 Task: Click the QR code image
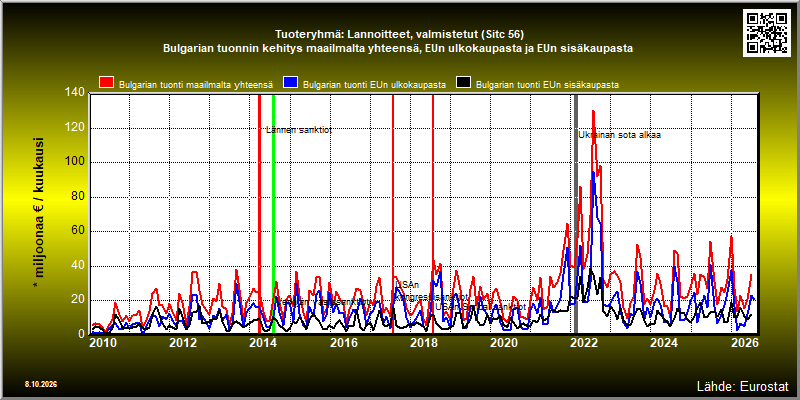tap(768, 32)
